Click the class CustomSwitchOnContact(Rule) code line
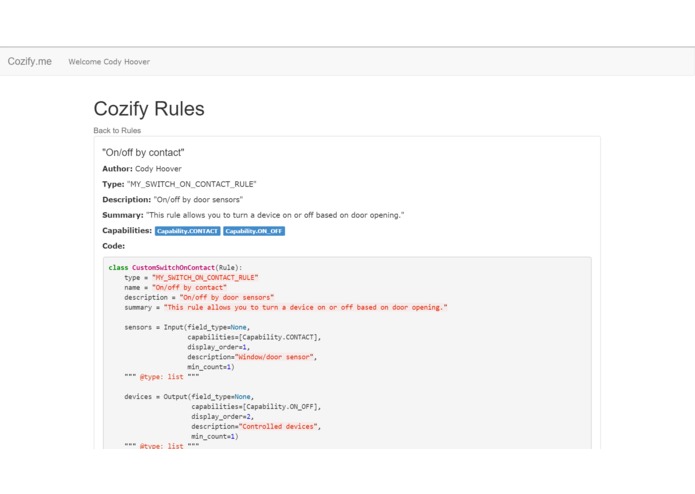 176,268
